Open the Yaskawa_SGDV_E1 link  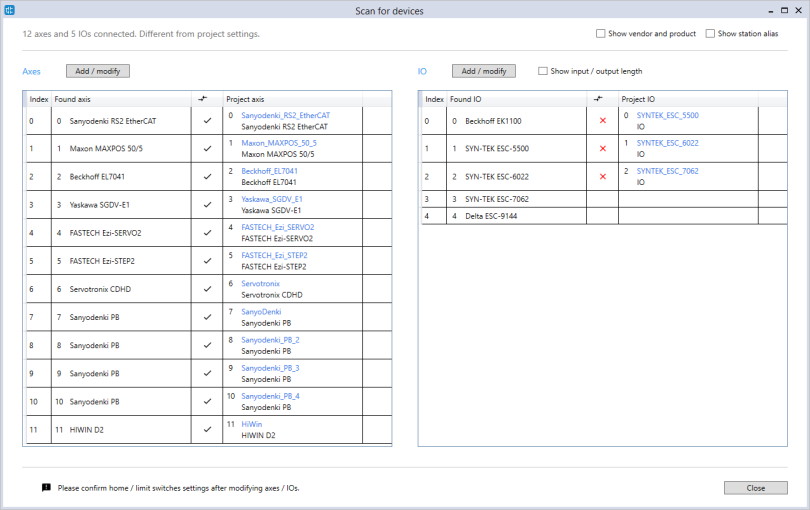pos(272,199)
